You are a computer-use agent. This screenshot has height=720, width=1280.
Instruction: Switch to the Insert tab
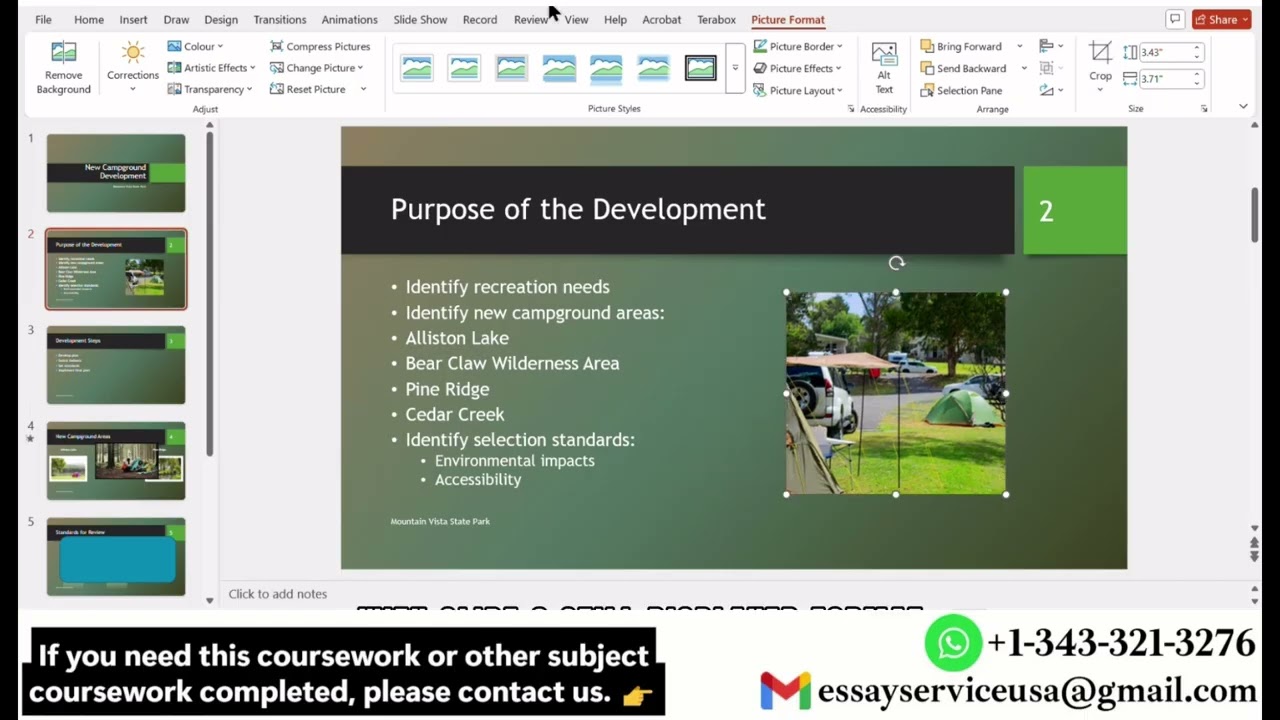coord(133,19)
